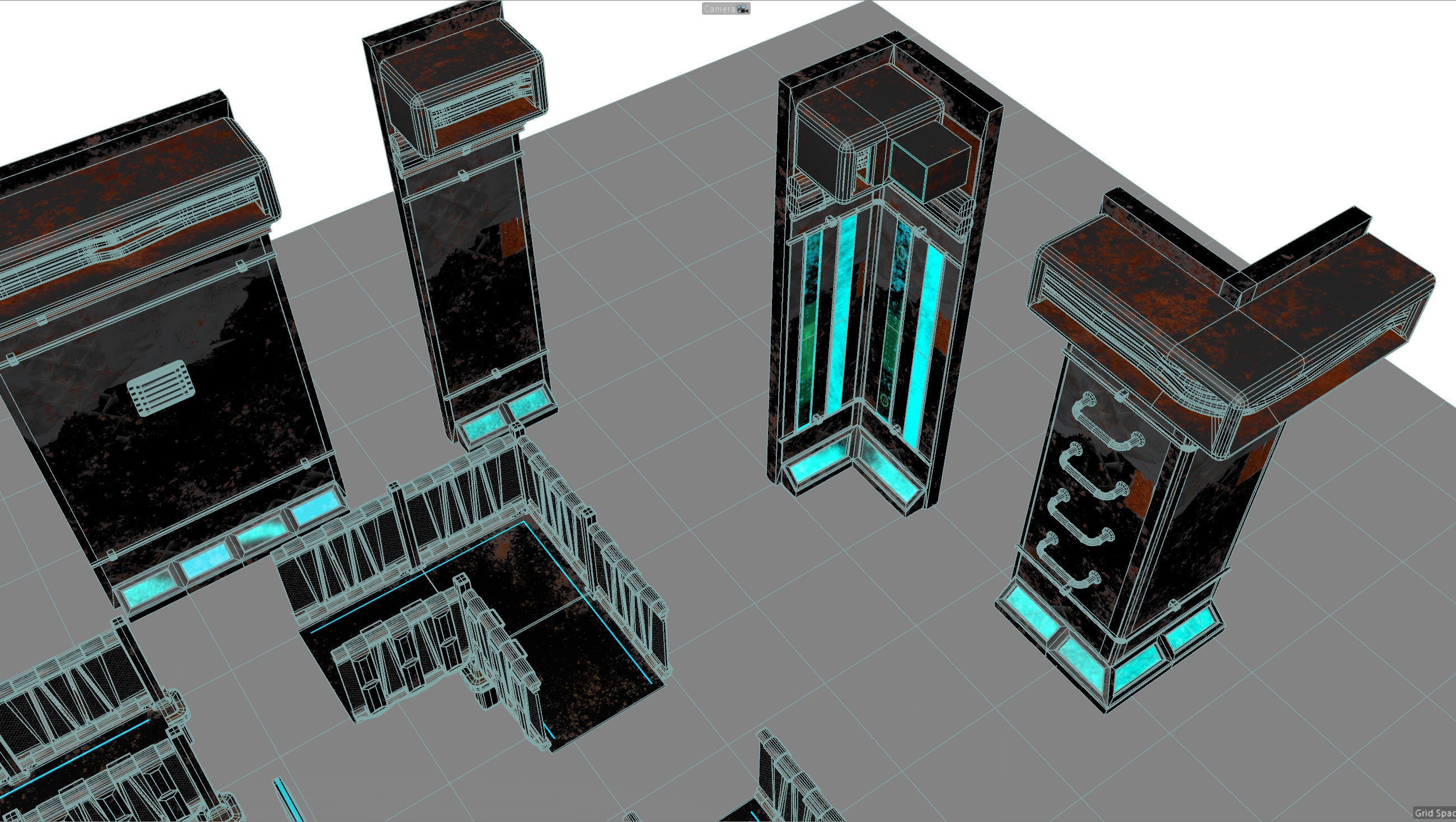1456x822 pixels.
Task: Click the film camera icon
Action: [742, 8]
